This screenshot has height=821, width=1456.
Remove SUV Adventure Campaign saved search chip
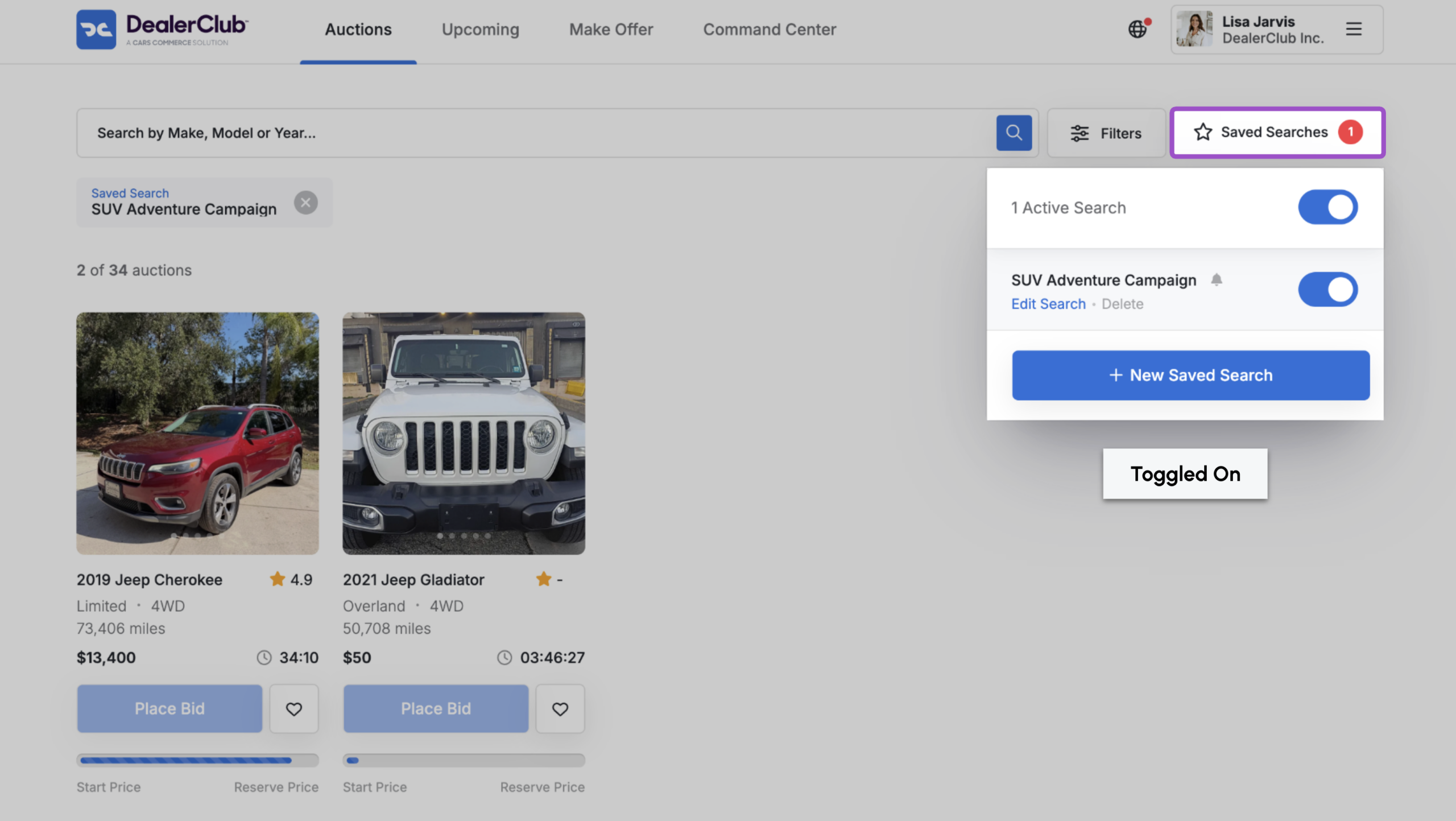click(305, 203)
